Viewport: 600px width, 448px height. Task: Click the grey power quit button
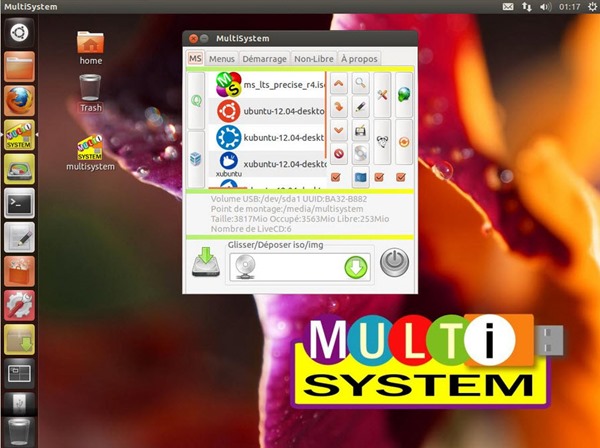coord(395,262)
